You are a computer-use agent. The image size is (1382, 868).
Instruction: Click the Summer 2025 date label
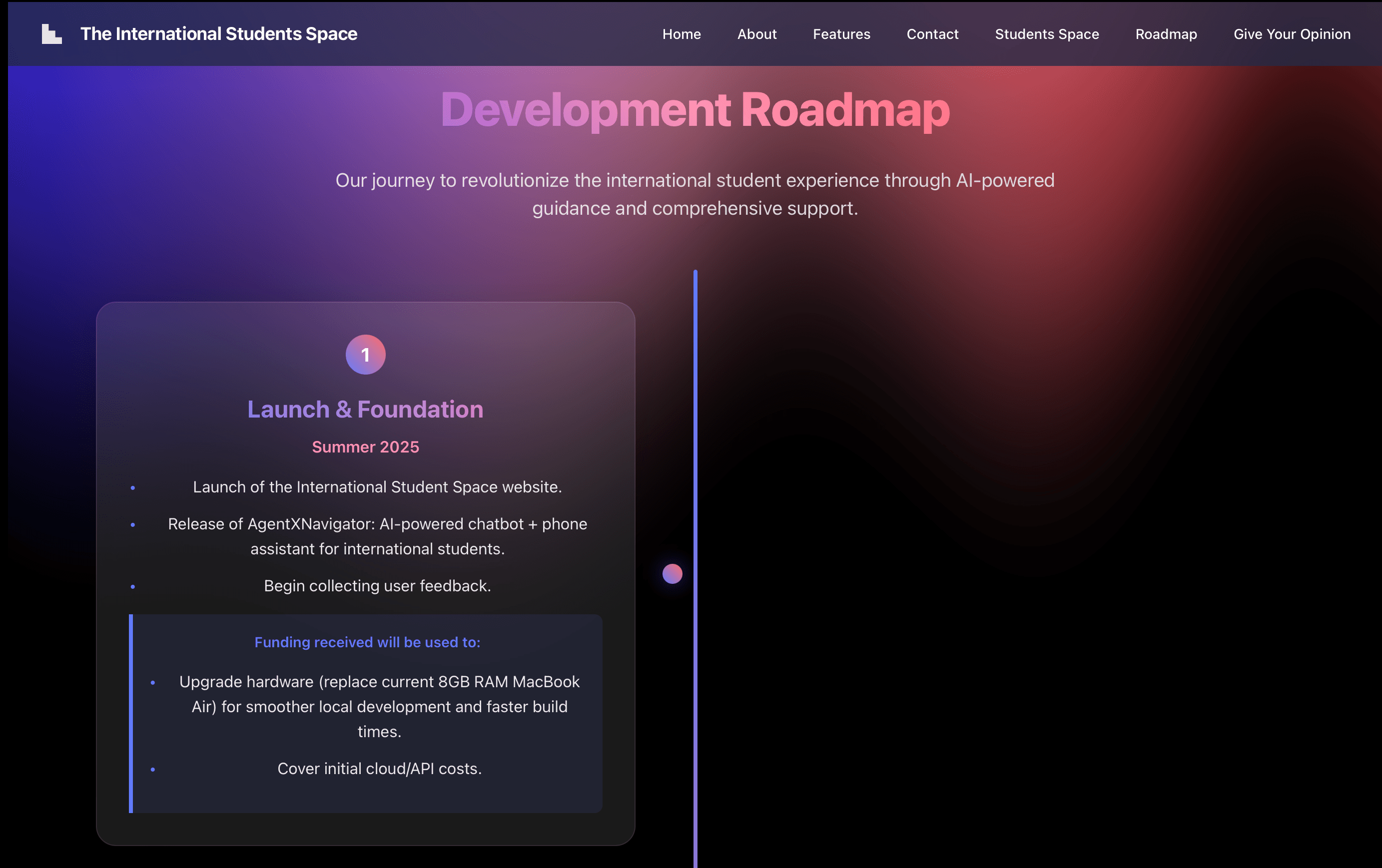[366, 447]
